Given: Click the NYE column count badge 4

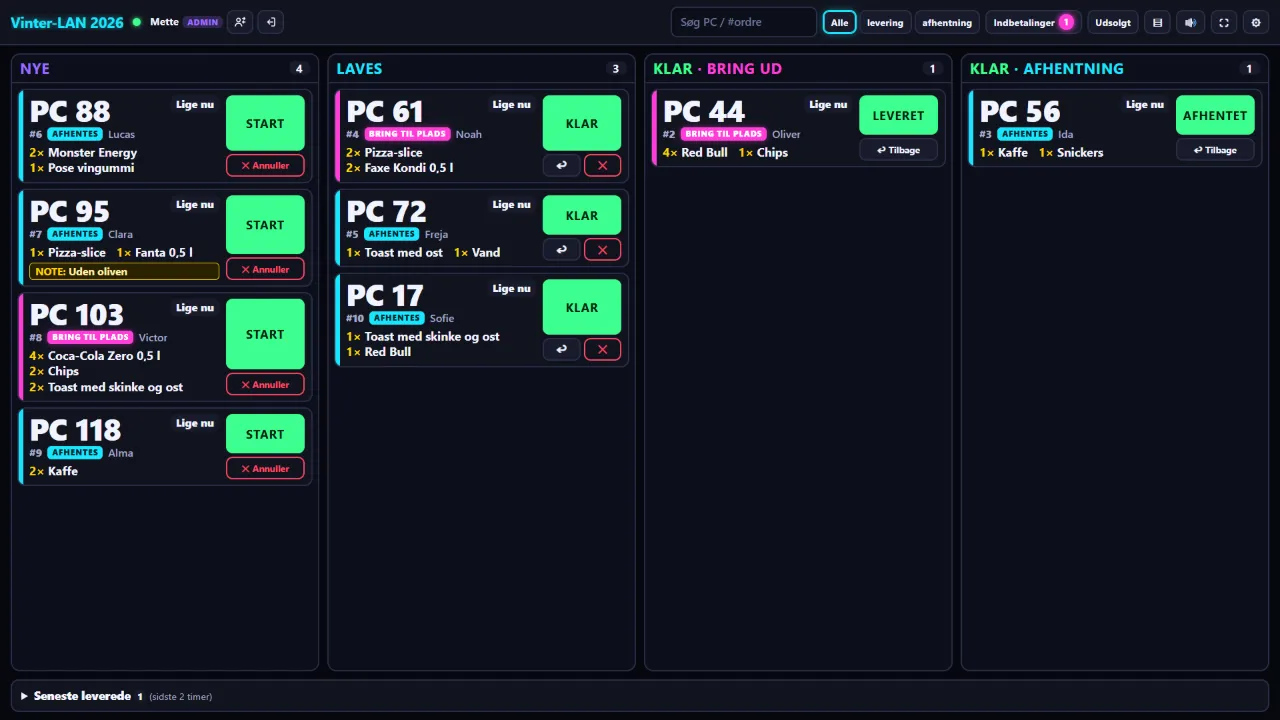Looking at the screenshot, I should (x=298, y=69).
